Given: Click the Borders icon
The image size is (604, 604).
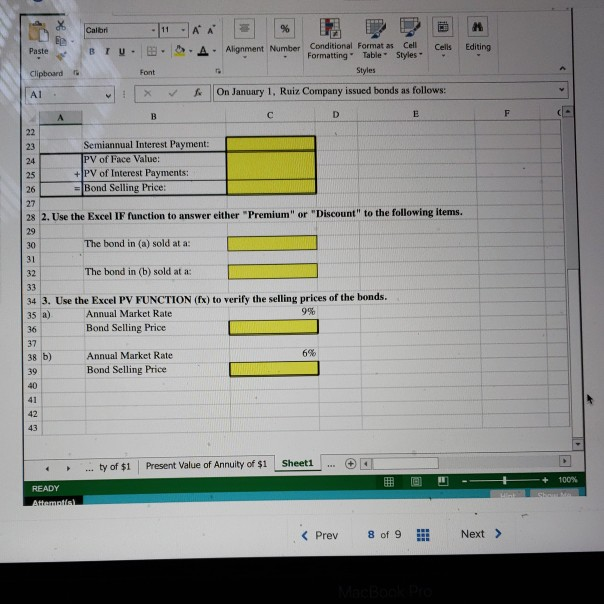Looking at the screenshot, I should 152,51.
